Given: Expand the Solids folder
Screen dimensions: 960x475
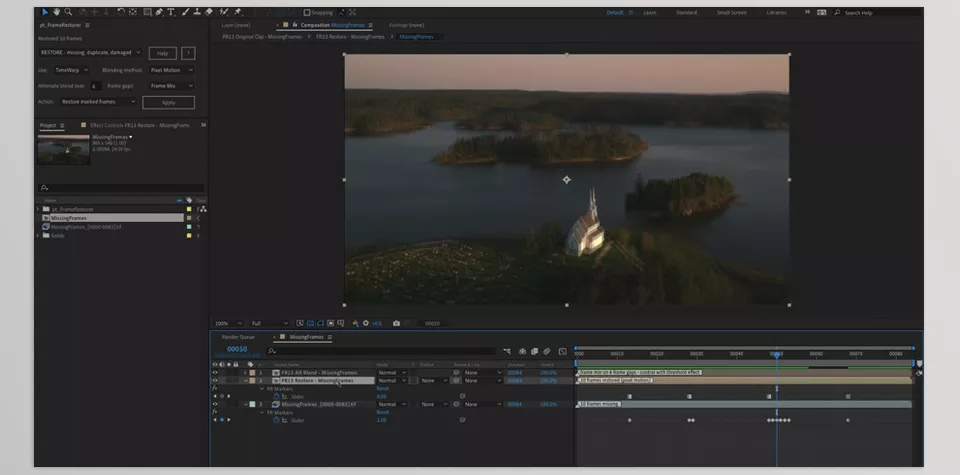Looking at the screenshot, I should [38, 236].
